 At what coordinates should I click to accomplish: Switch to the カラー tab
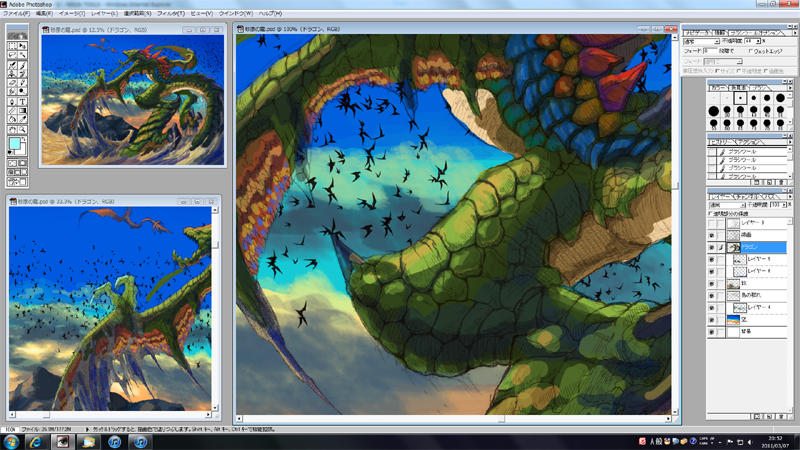click(718, 88)
